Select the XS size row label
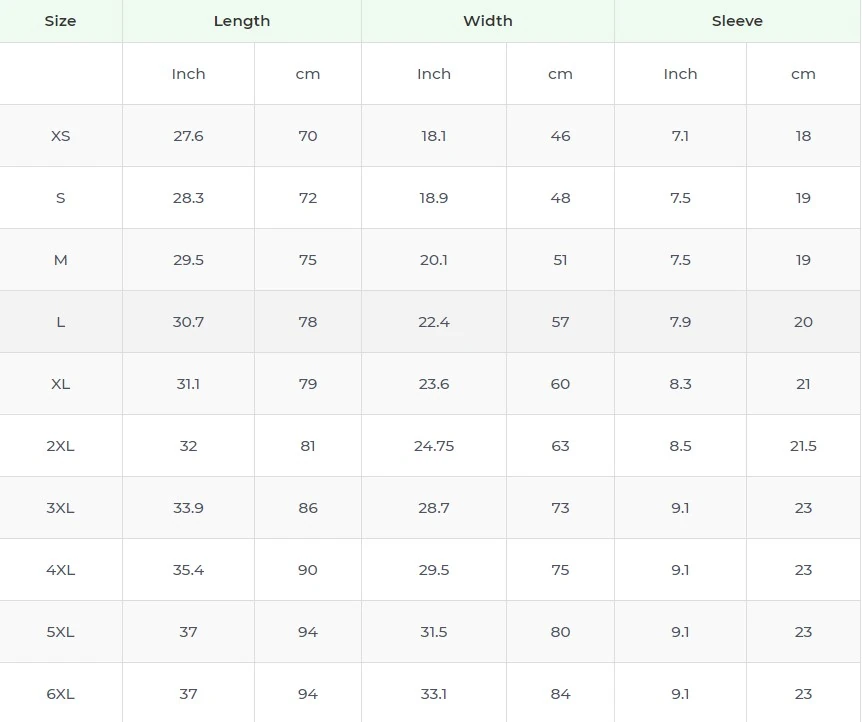This screenshot has width=862, height=722. (x=60, y=136)
